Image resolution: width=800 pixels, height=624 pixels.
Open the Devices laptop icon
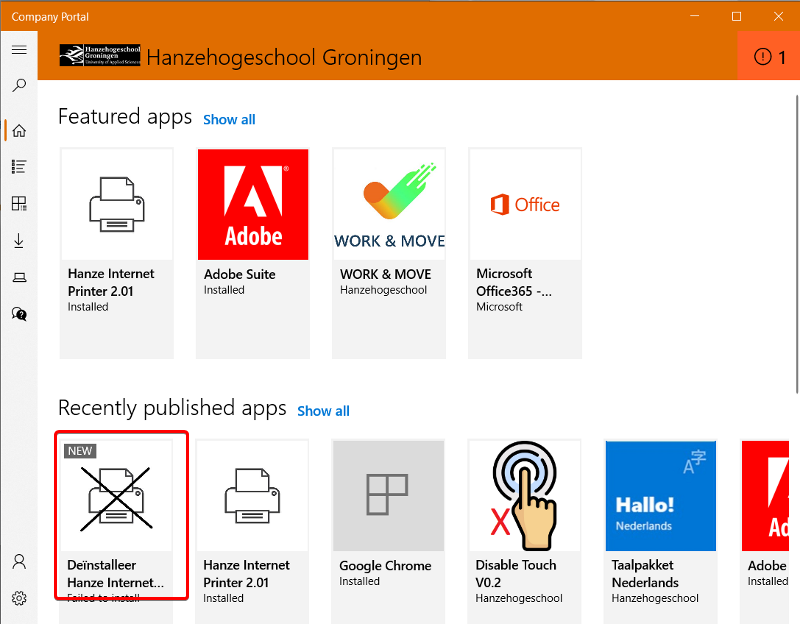(x=18, y=277)
